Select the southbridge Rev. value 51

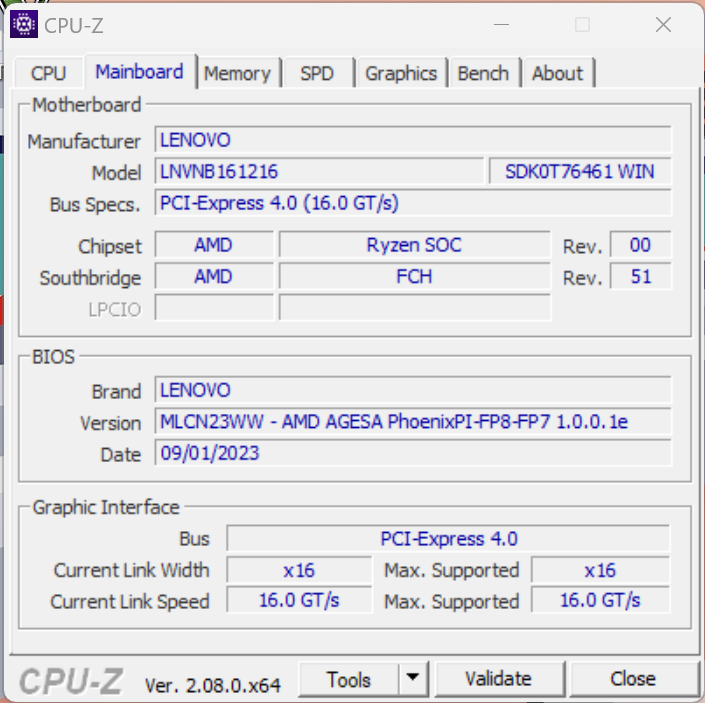click(640, 276)
